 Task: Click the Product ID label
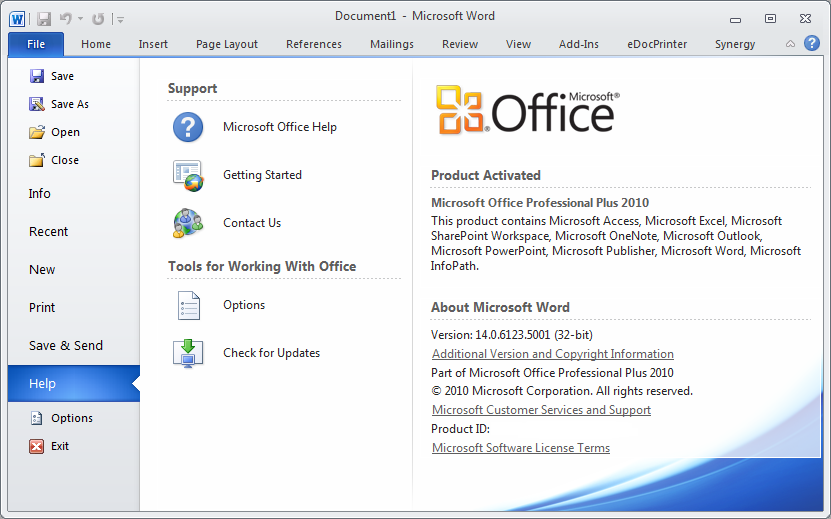point(461,429)
